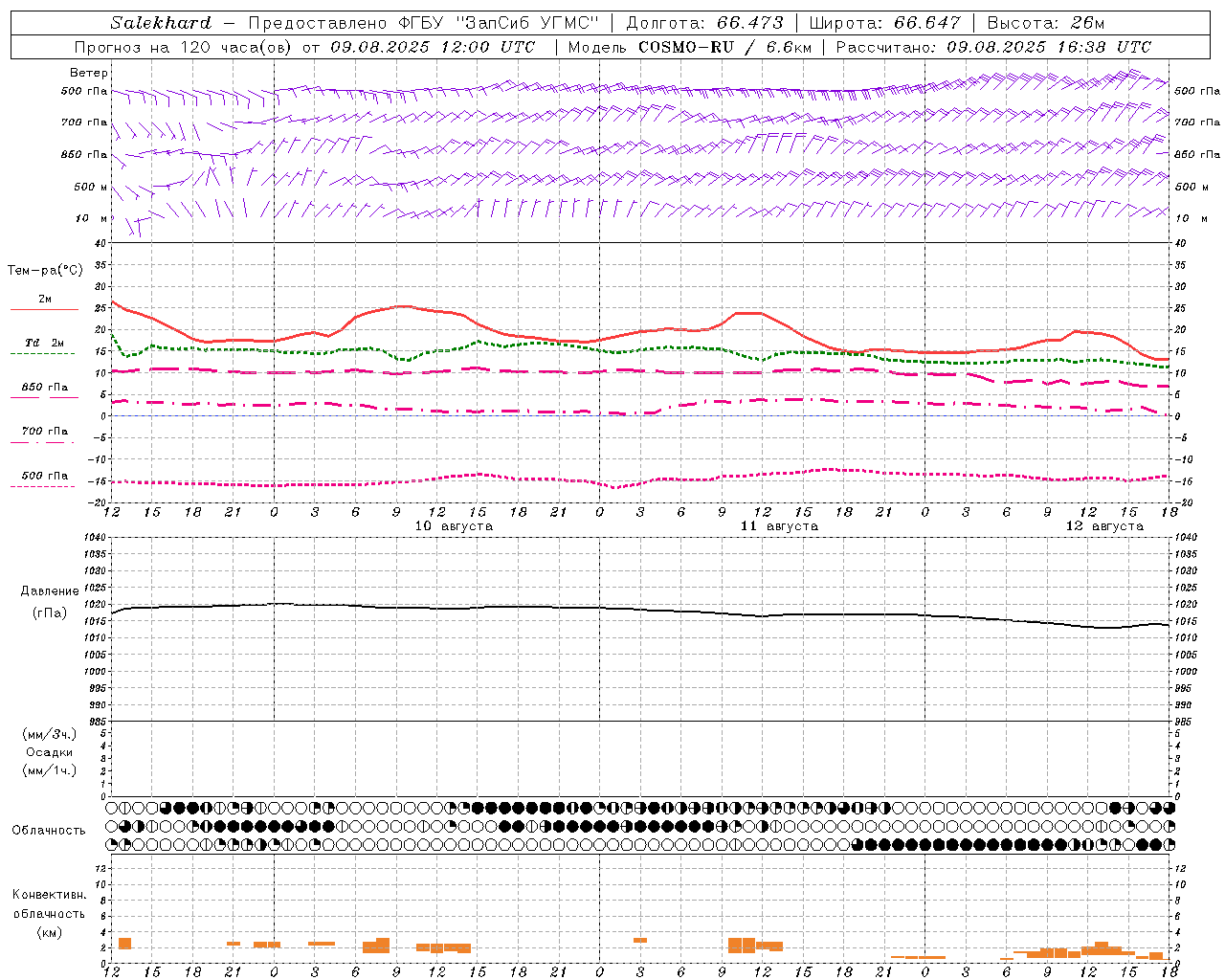Click the red 2м temperature legend line
1225x980 pixels.
tap(45, 310)
